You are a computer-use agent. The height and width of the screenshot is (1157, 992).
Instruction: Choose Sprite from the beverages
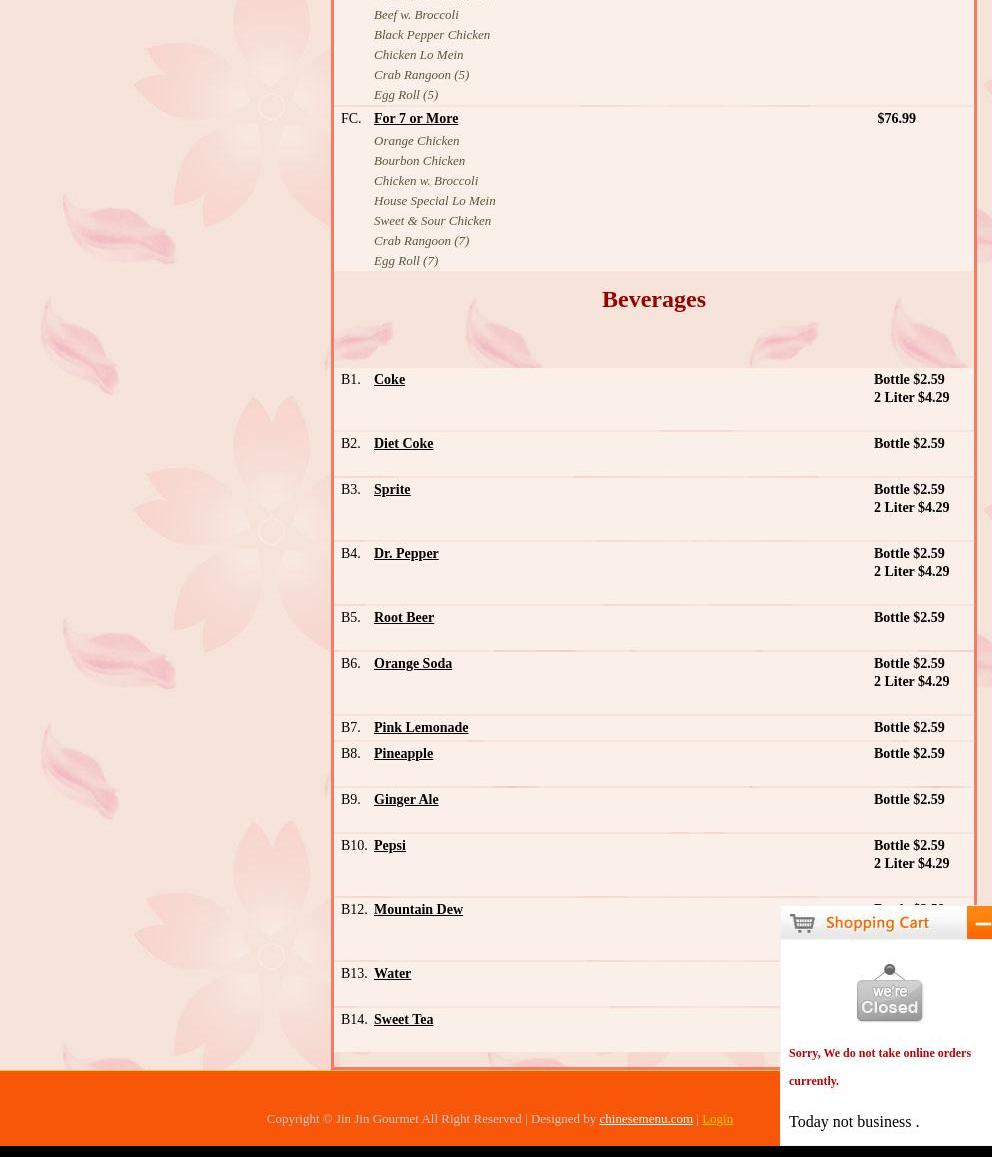(x=392, y=490)
